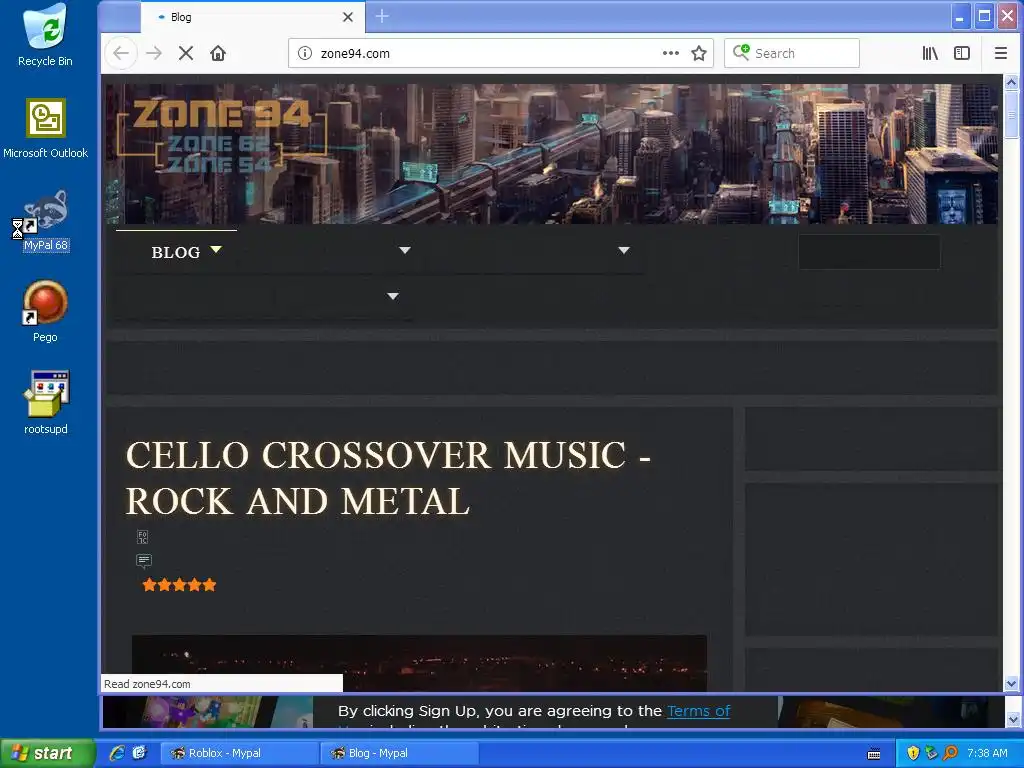Open the Terms of link in Roblox window

[698, 711]
